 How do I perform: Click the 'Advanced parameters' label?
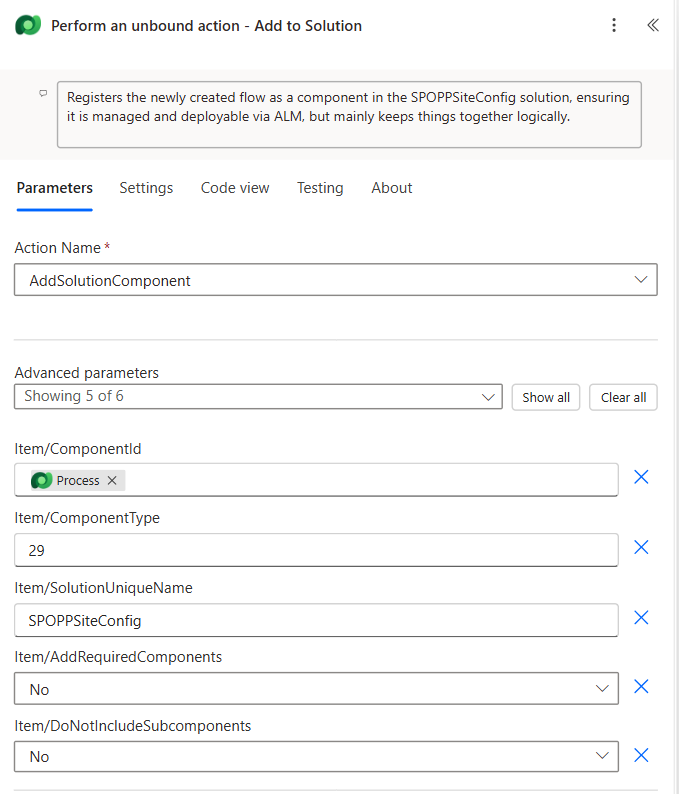pos(87,373)
